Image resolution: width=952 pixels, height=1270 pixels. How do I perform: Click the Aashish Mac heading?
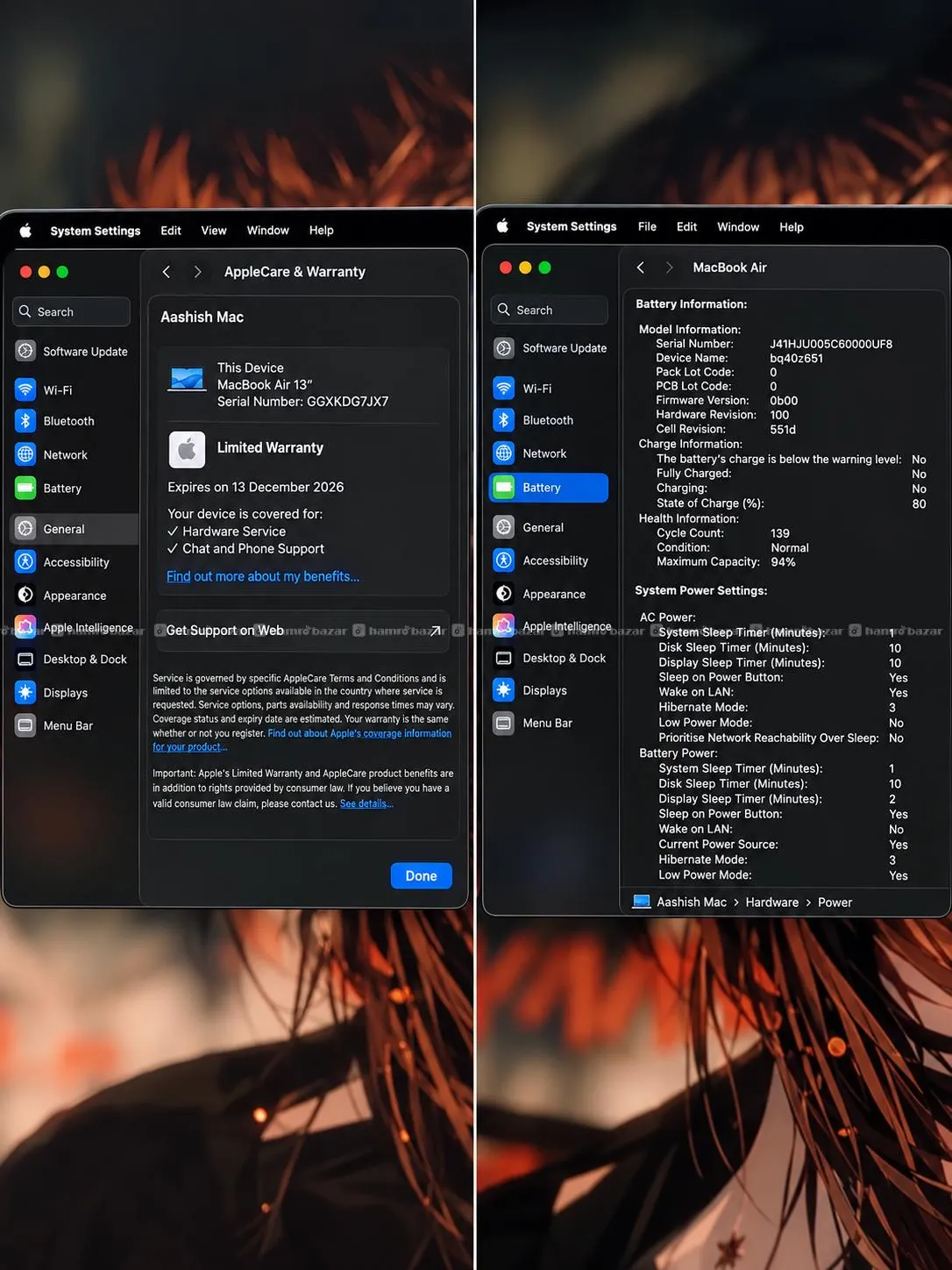pos(202,317)
